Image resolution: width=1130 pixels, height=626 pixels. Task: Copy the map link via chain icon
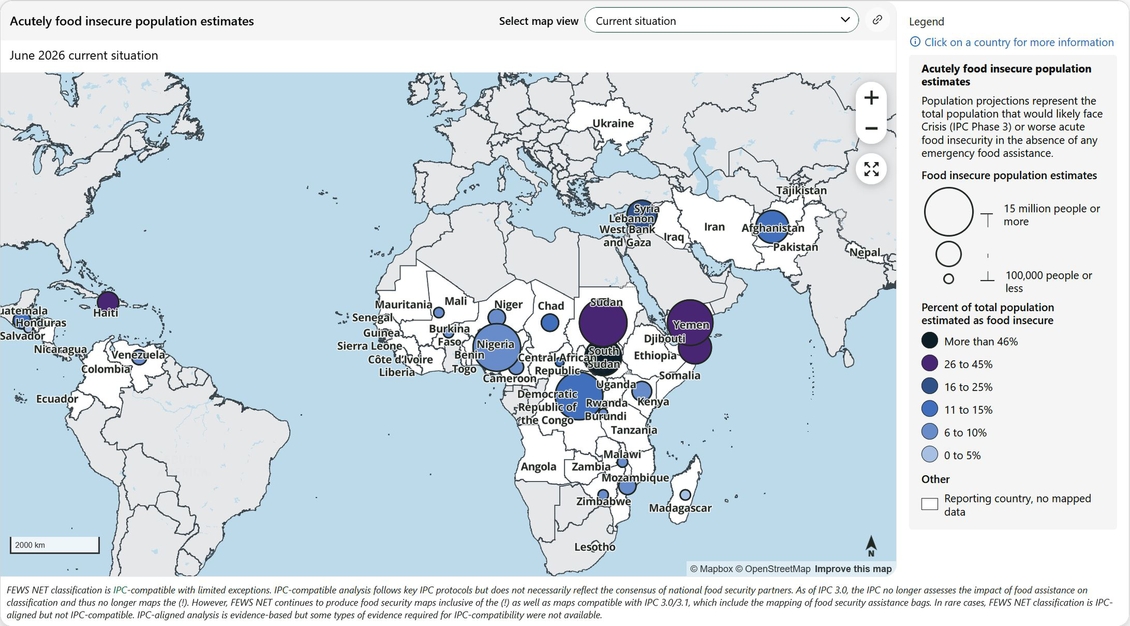[x=877, y=20]
